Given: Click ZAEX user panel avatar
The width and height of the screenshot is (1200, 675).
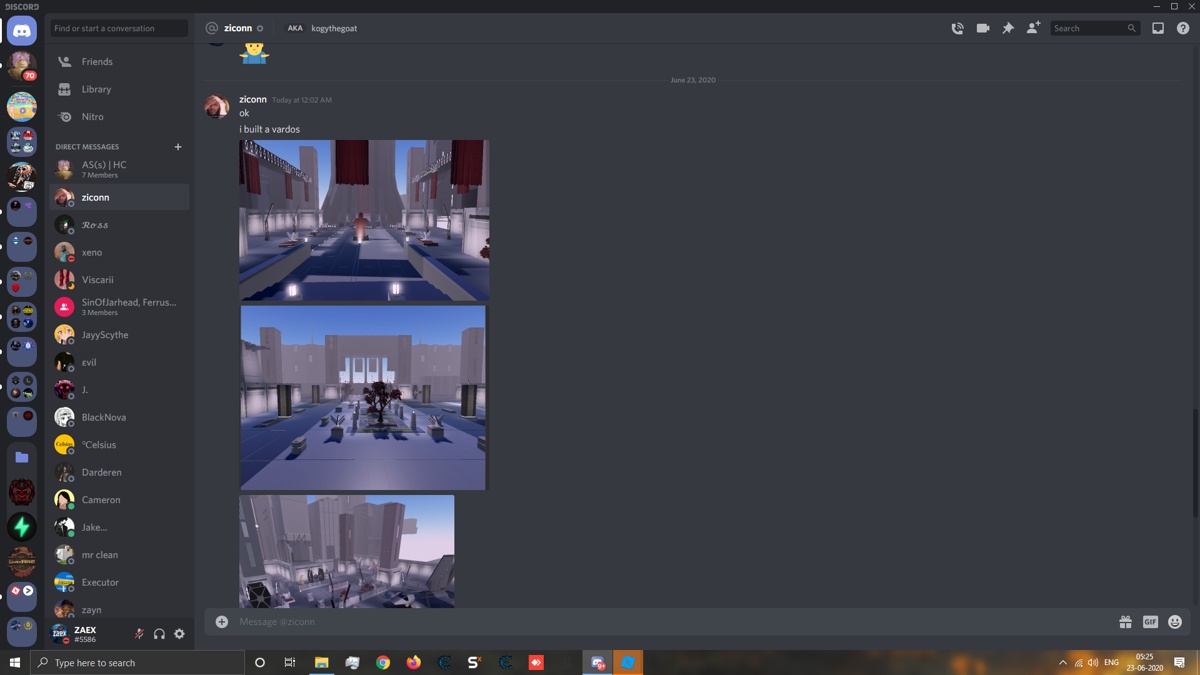Looking at the screenshot, I should [x=61, y=634].
